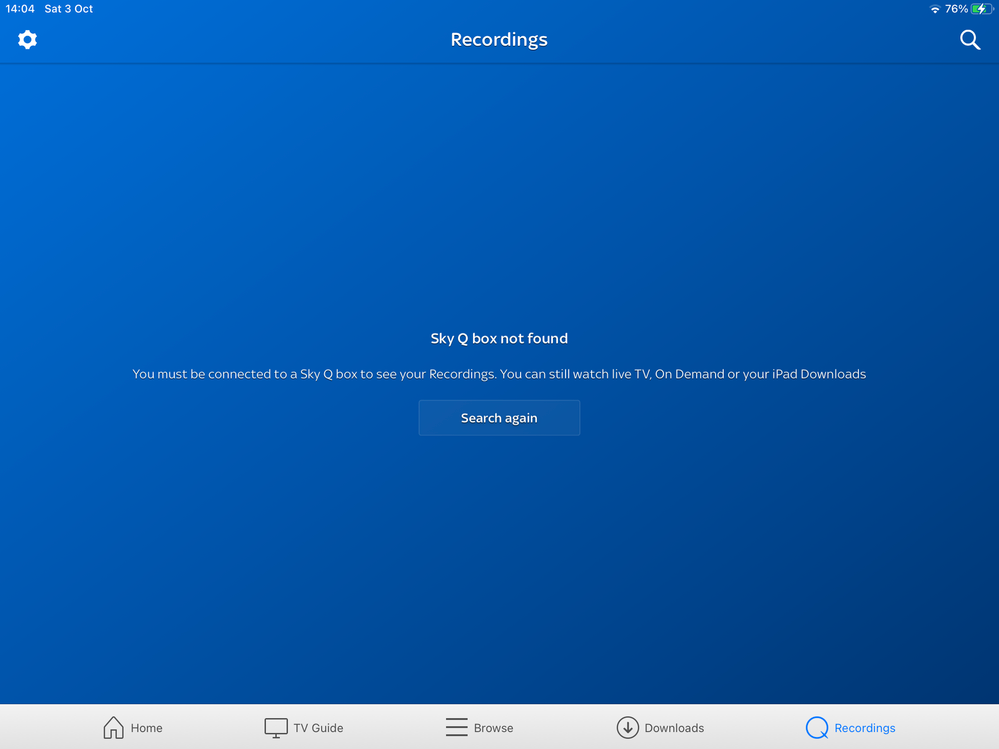Click the Home house icon
This screenshot has width=999, height=749.
click(x=114, y=727)
